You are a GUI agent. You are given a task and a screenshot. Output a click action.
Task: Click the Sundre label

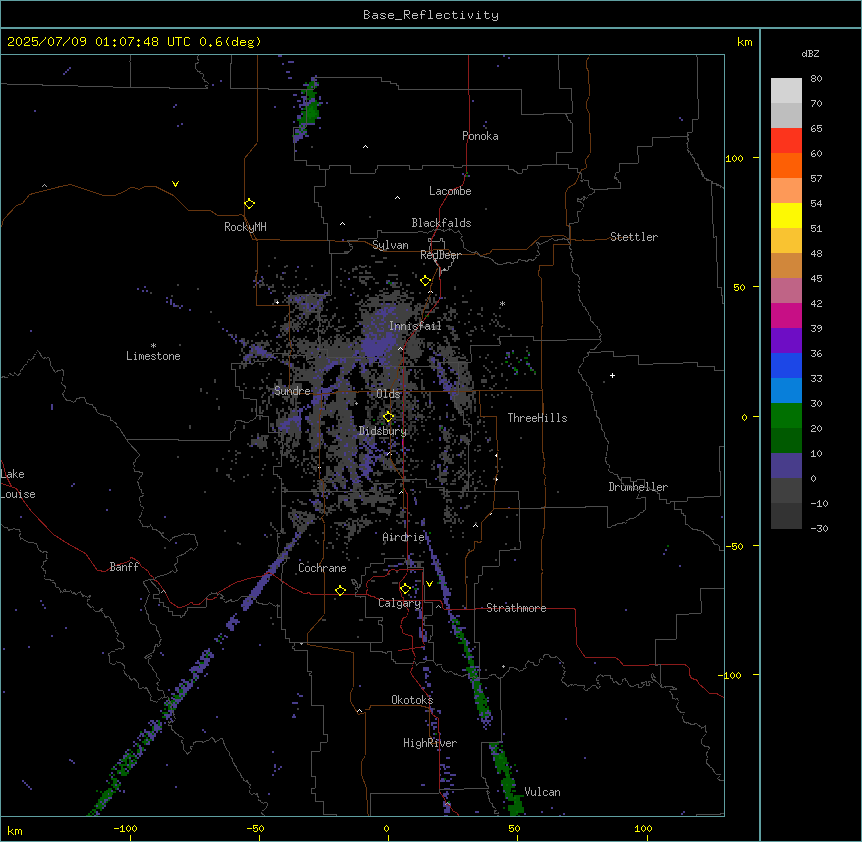coord(292,391)
